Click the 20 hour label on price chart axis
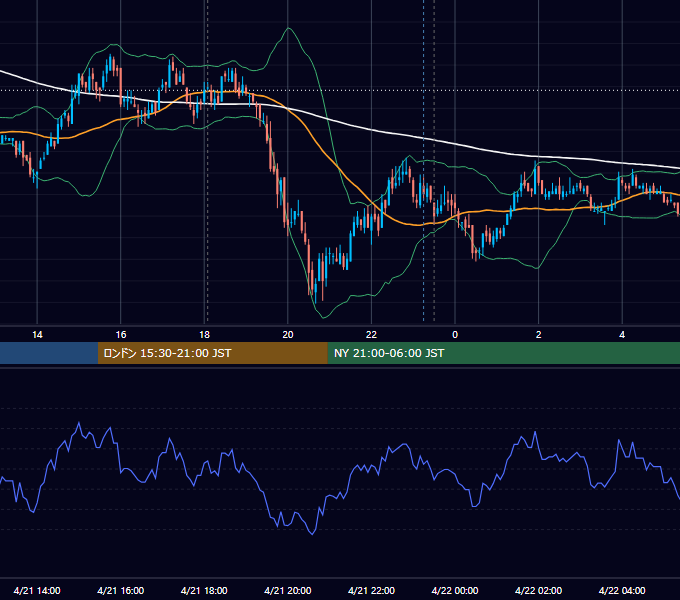 click(x=288, y=335)
